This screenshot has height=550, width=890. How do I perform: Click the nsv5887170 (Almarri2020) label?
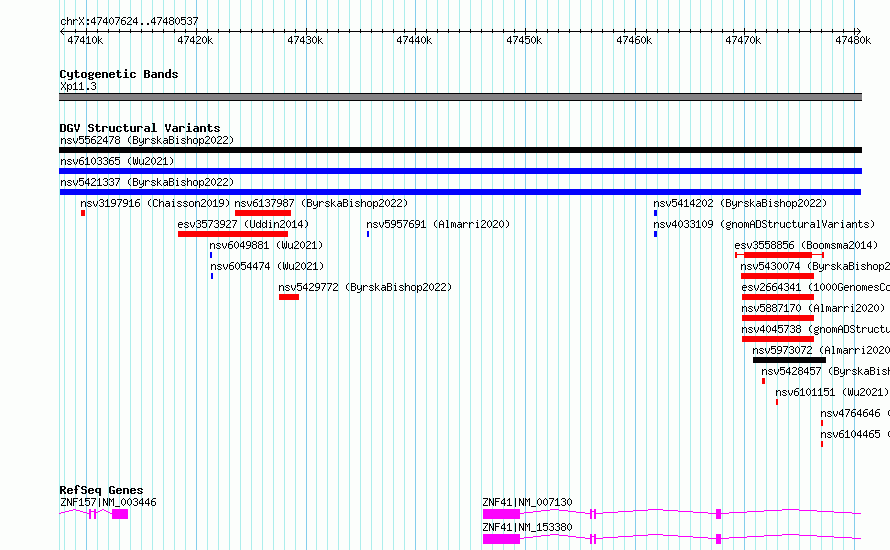click(813, 308)
